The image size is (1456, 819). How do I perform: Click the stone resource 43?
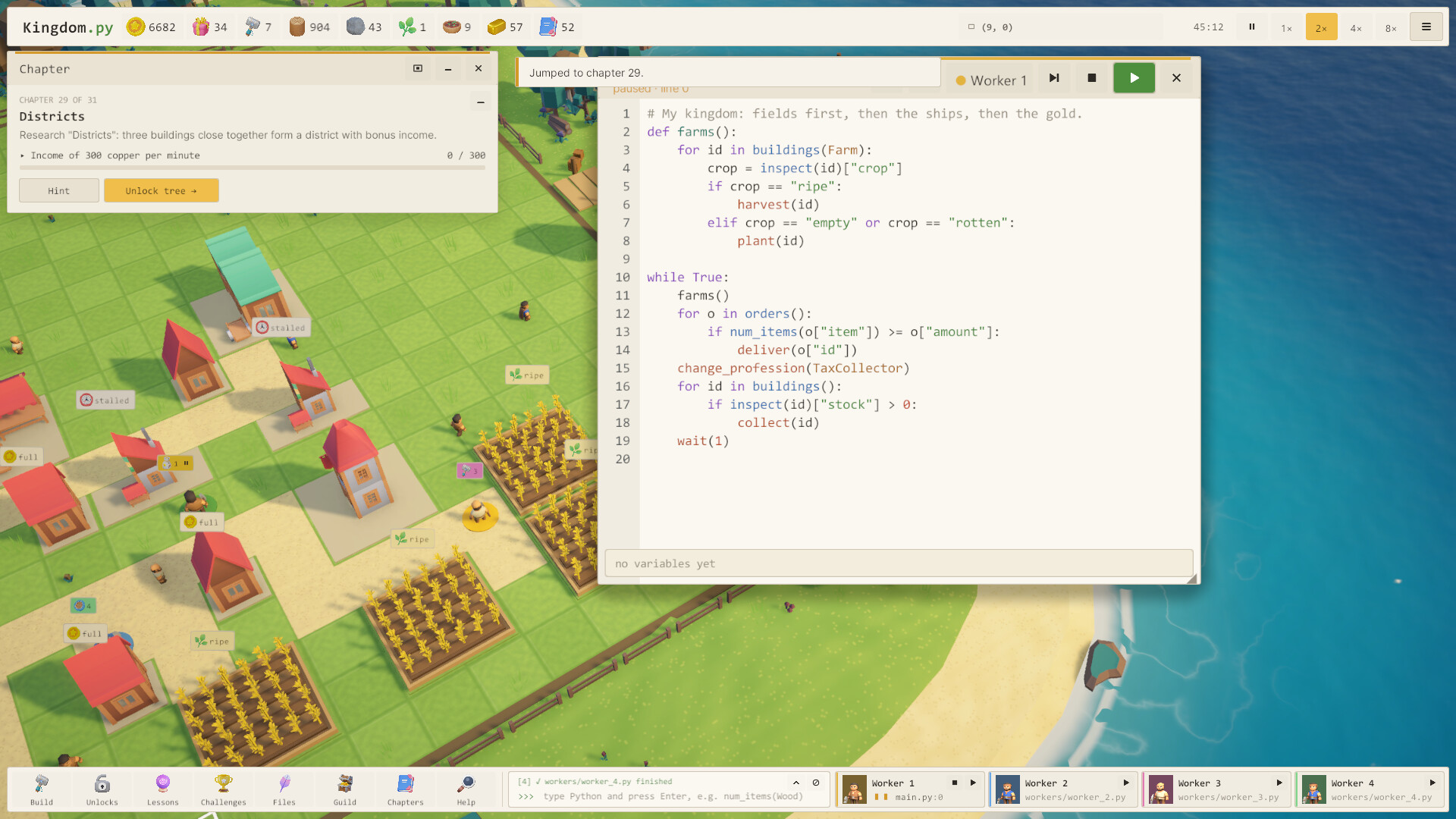tap(364, 27)
